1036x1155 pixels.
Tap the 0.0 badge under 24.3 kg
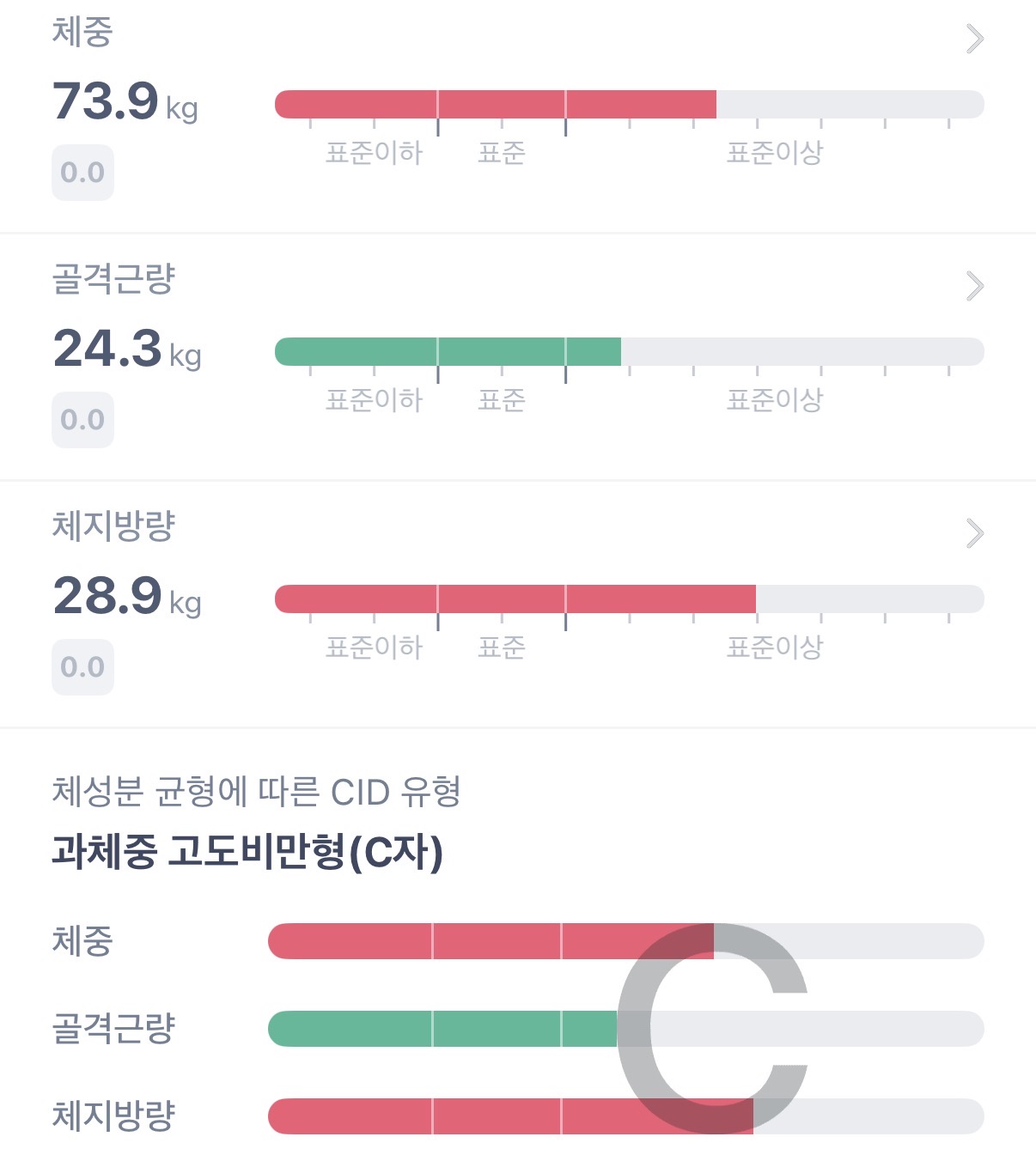[x=82, y=420]
